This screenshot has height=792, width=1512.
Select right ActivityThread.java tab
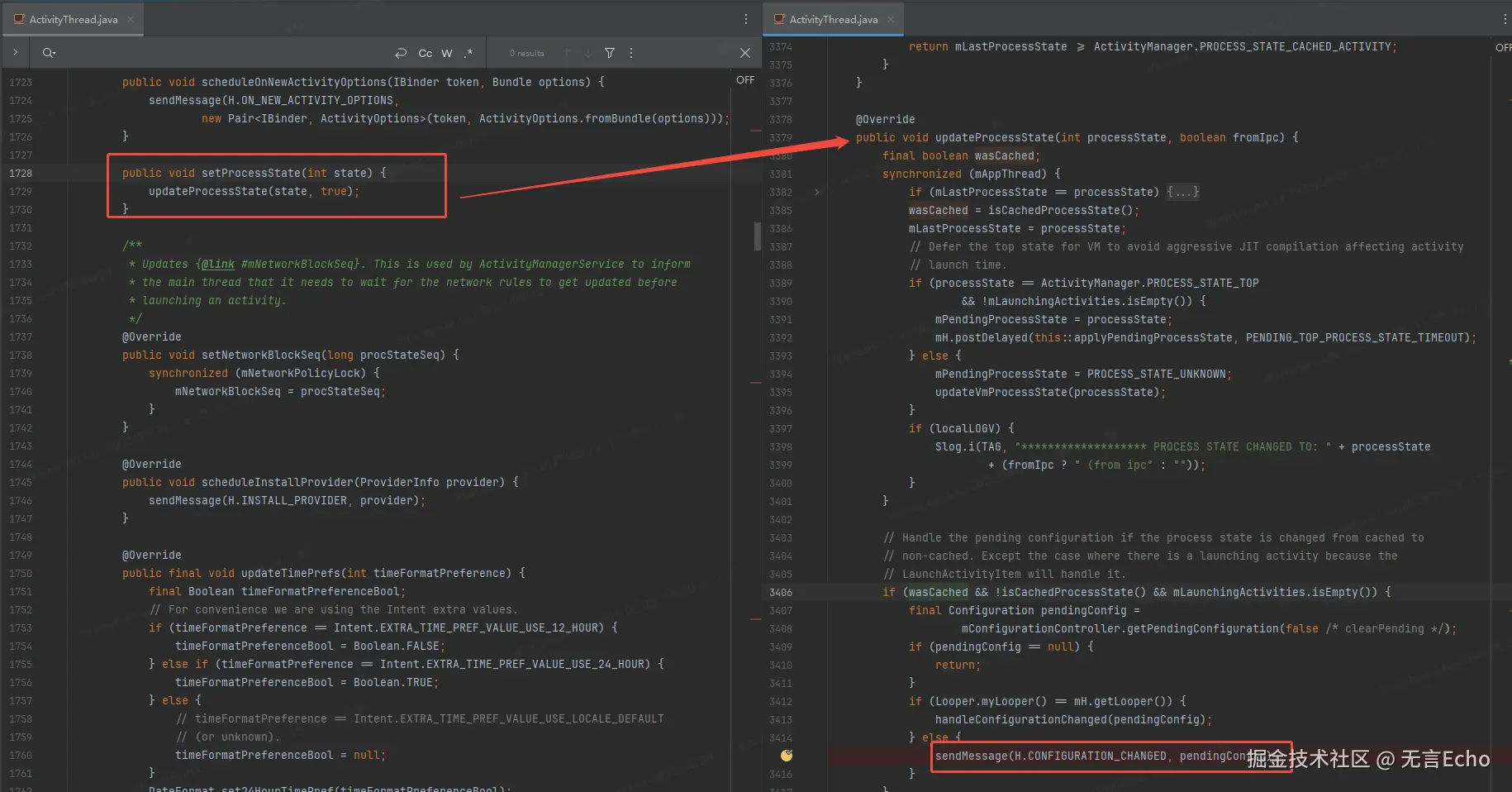point(833,19)
